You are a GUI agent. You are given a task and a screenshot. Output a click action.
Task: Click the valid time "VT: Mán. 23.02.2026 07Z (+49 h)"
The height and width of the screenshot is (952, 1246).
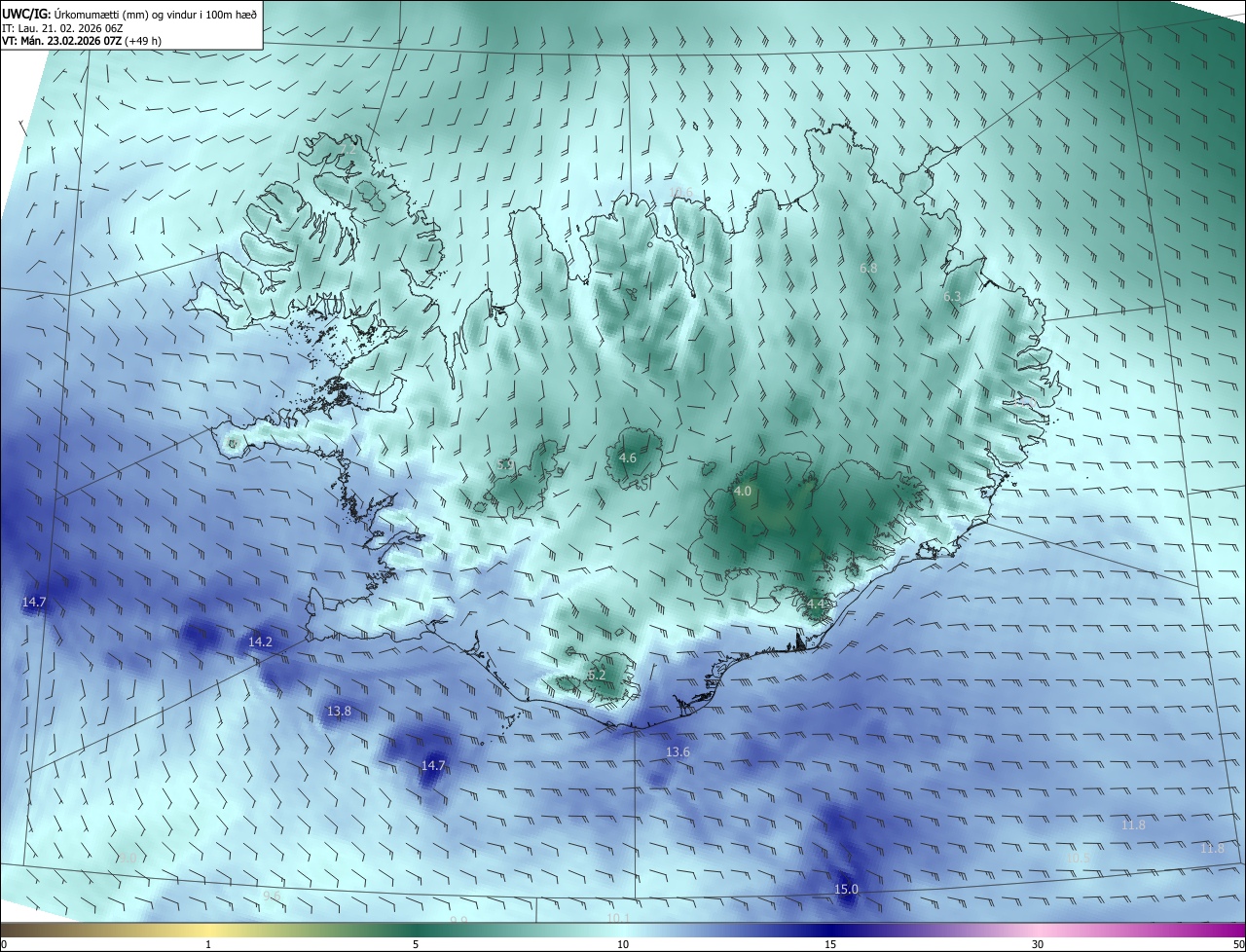tap(84, 42)
